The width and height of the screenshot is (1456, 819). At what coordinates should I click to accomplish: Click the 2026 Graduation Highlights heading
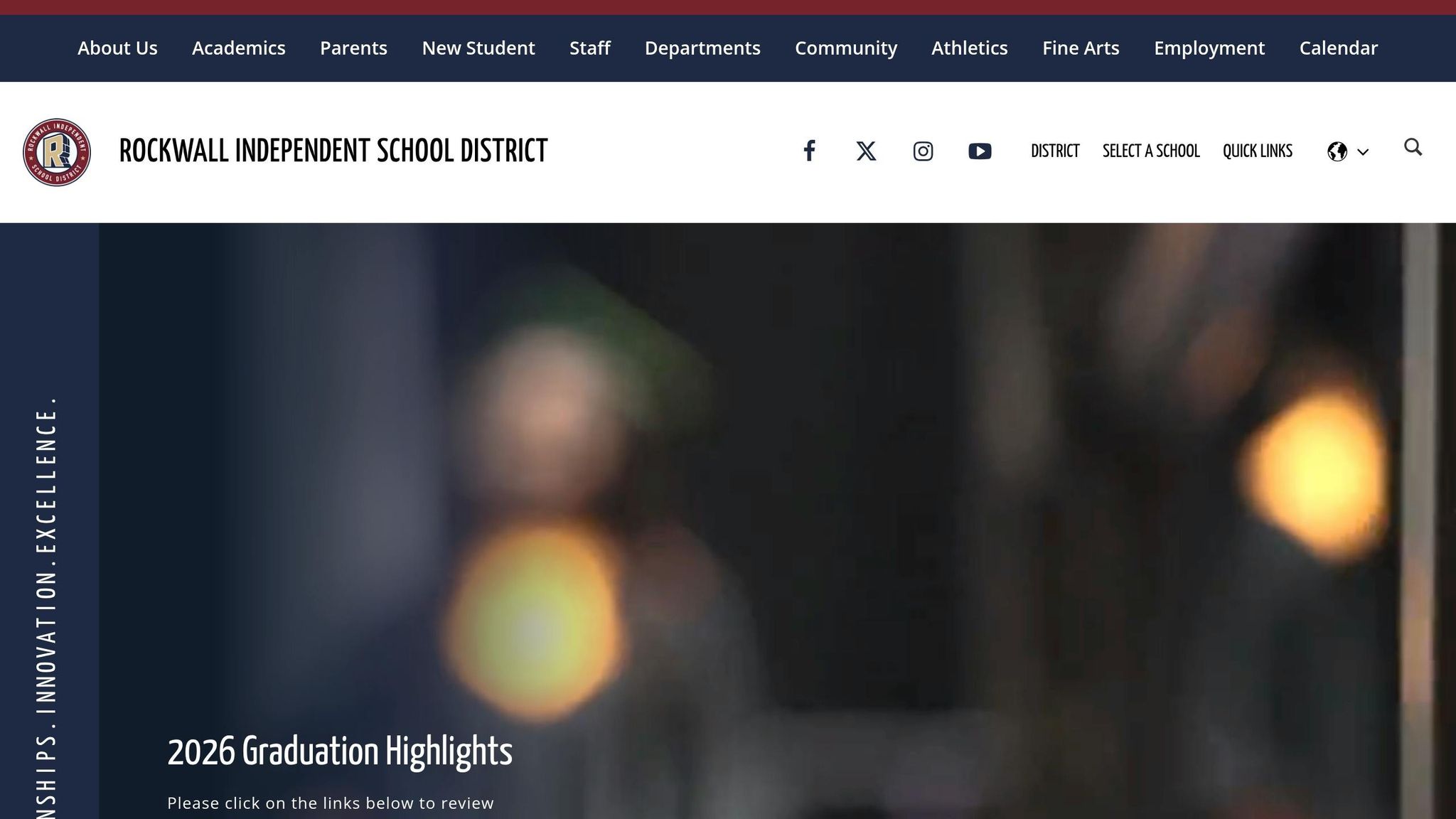[340, 752]
